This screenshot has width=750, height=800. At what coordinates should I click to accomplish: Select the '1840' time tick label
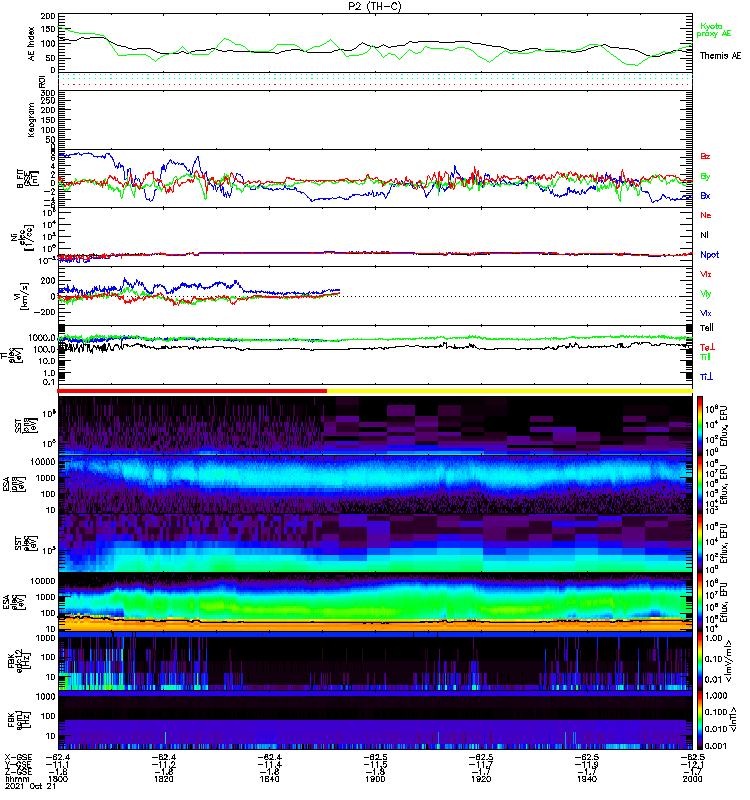[x=269, y=779]
